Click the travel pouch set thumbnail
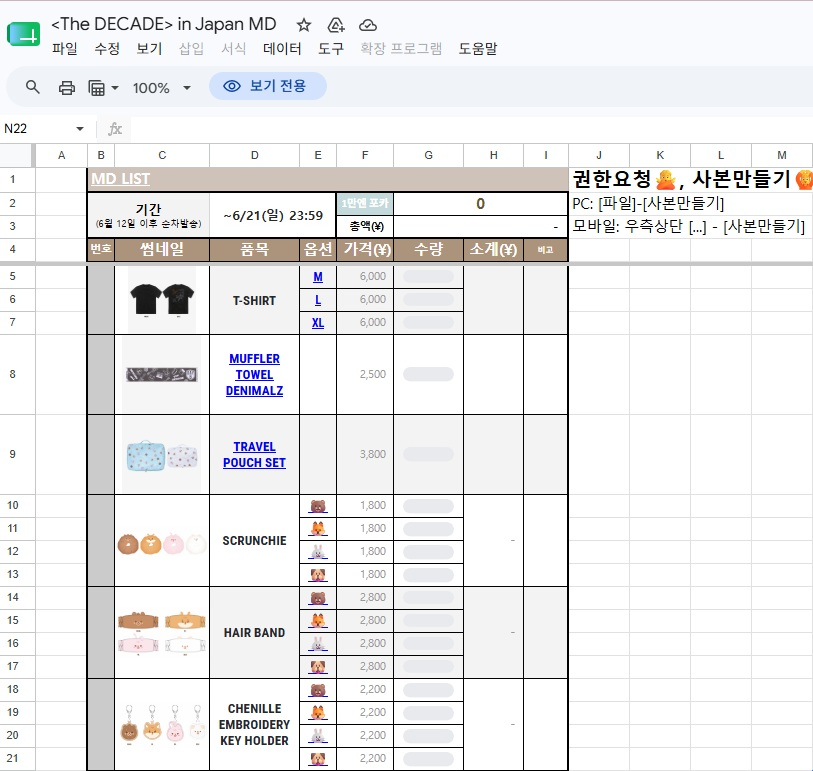Viewport: 813px width, 771px height. tap(162, 456)
